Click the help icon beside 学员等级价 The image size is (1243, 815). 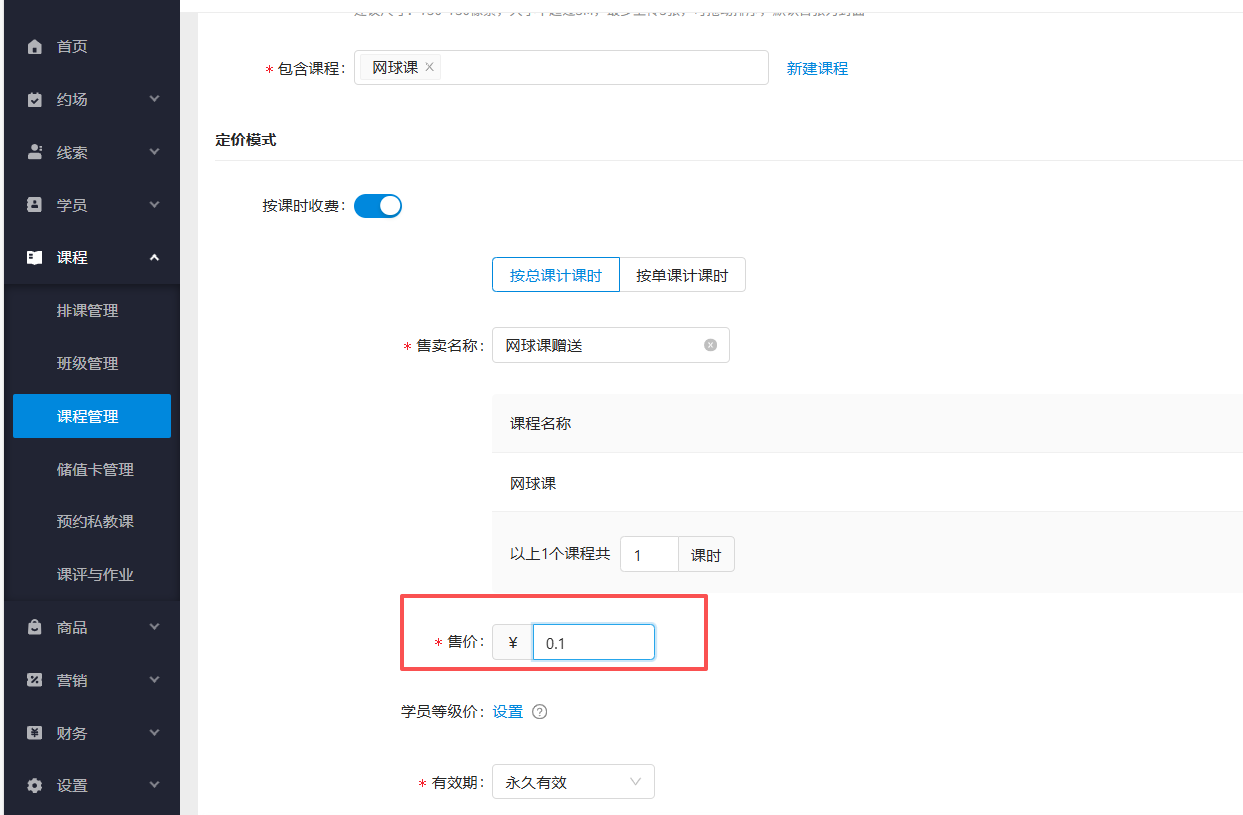(540, 711)
